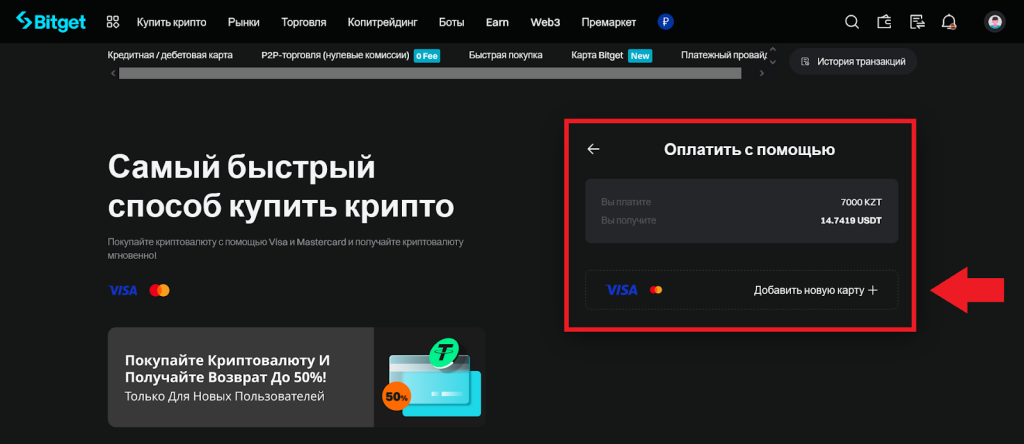The image size is (1024, 444).
Task: Click the Оплатить с помощью heading
Action: 749,150
